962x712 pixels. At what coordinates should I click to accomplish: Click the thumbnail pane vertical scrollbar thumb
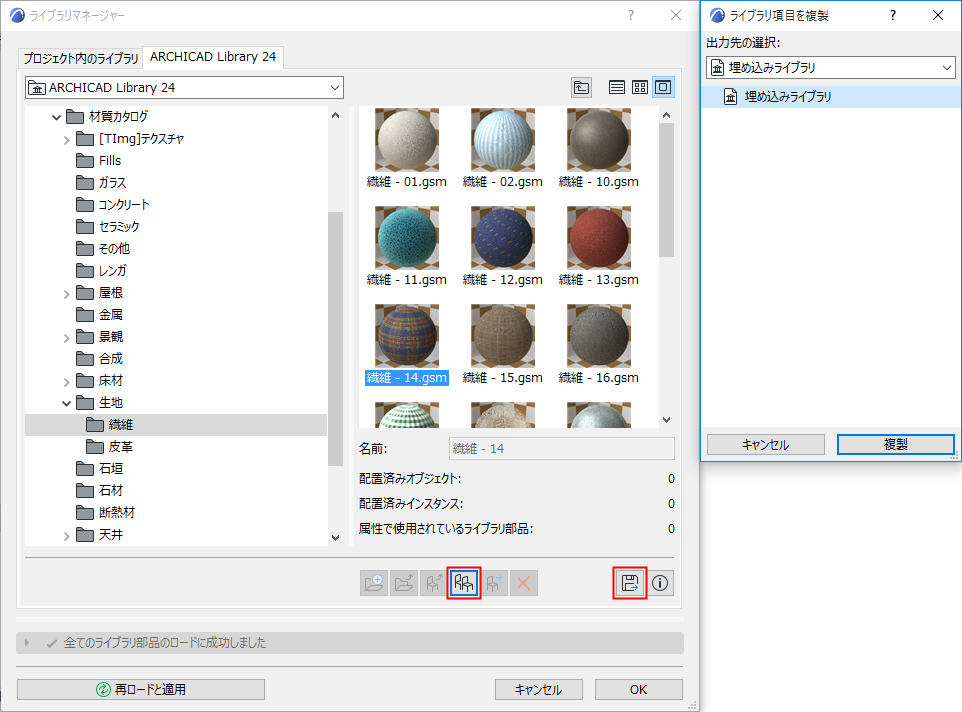coord(666,190)
